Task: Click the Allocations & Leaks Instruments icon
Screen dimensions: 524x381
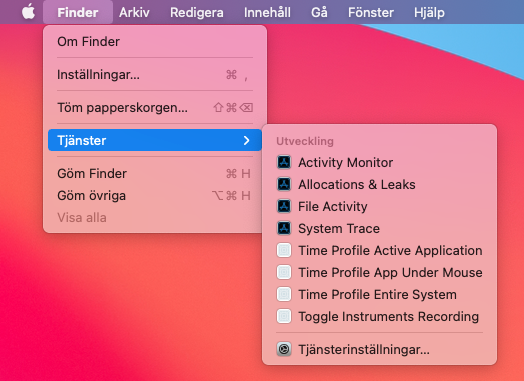Action: (284, 184)
